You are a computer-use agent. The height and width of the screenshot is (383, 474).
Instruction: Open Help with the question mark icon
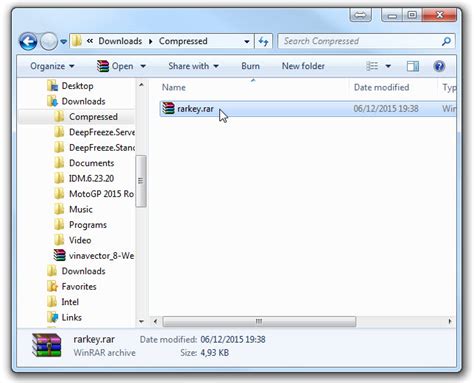(439, 66)
